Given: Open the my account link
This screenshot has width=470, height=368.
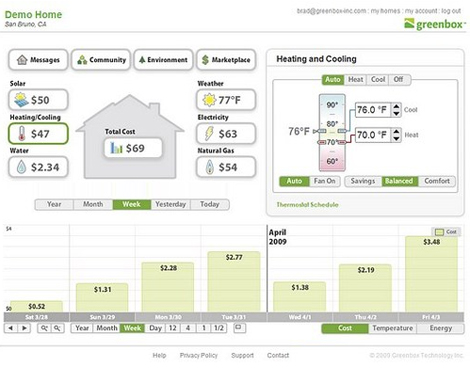Looking at the screenshot, I should coord(421,11).
